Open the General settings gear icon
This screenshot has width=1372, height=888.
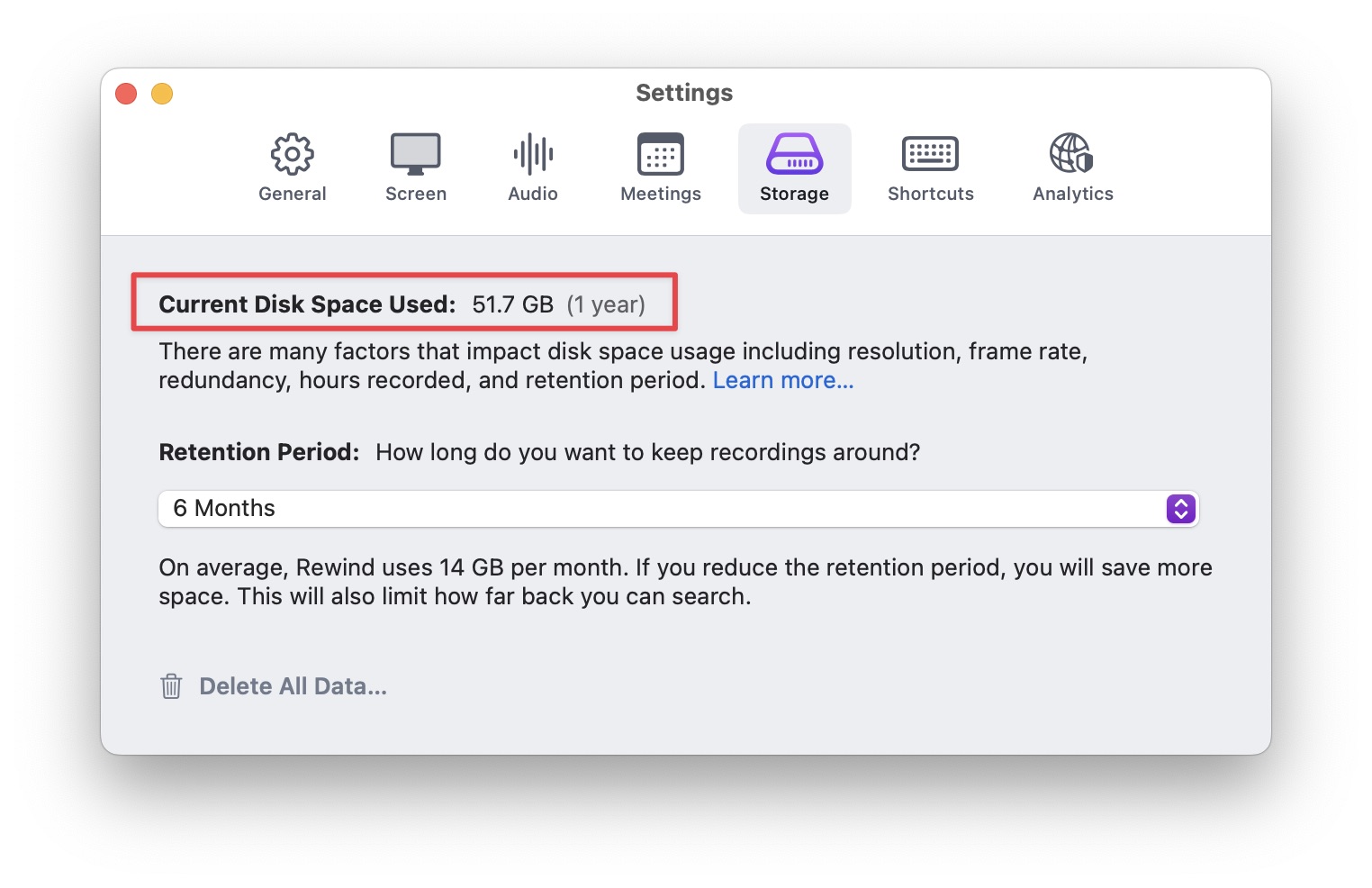pos(293,154)
